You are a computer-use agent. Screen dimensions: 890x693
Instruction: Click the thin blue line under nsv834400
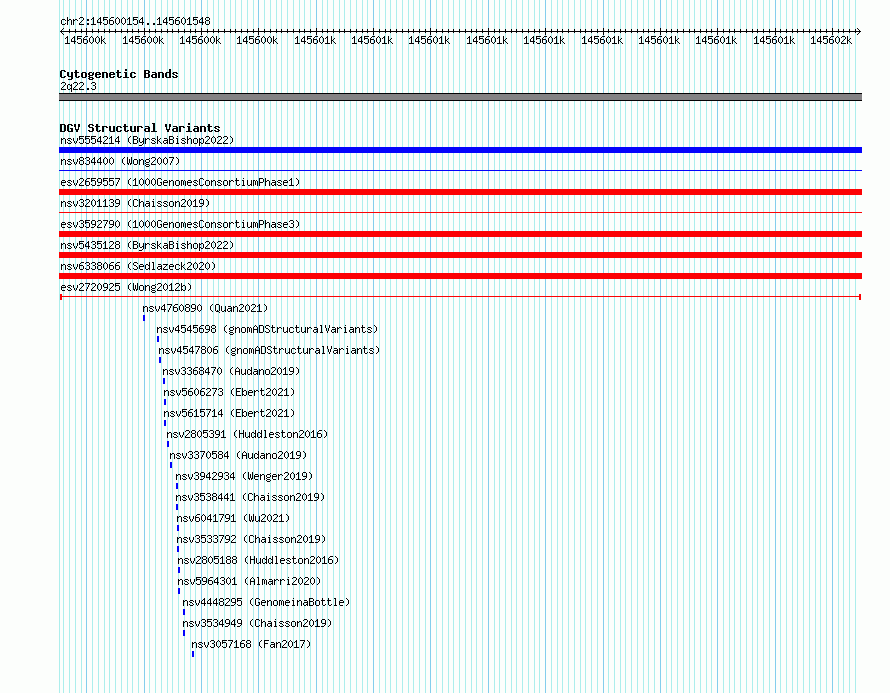460,170
